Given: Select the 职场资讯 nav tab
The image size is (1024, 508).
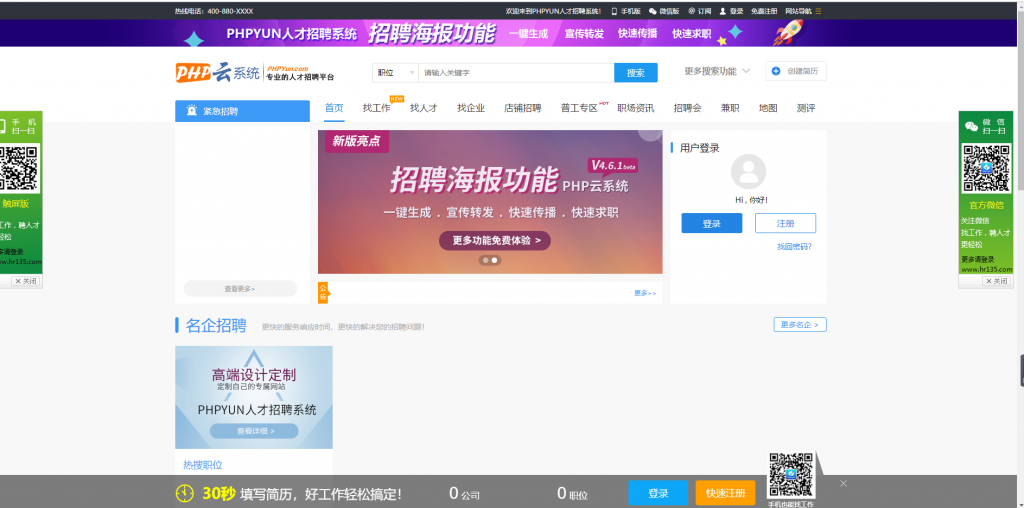Looking at the screenshot, I should pos(635,108).
